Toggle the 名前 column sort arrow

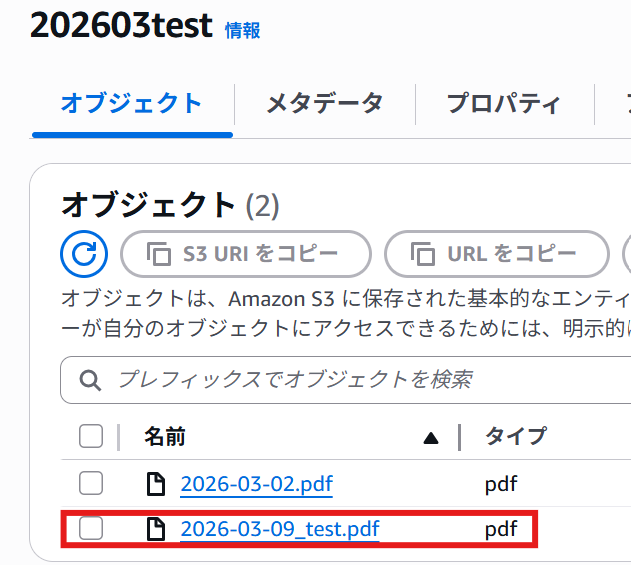[431, 438]
